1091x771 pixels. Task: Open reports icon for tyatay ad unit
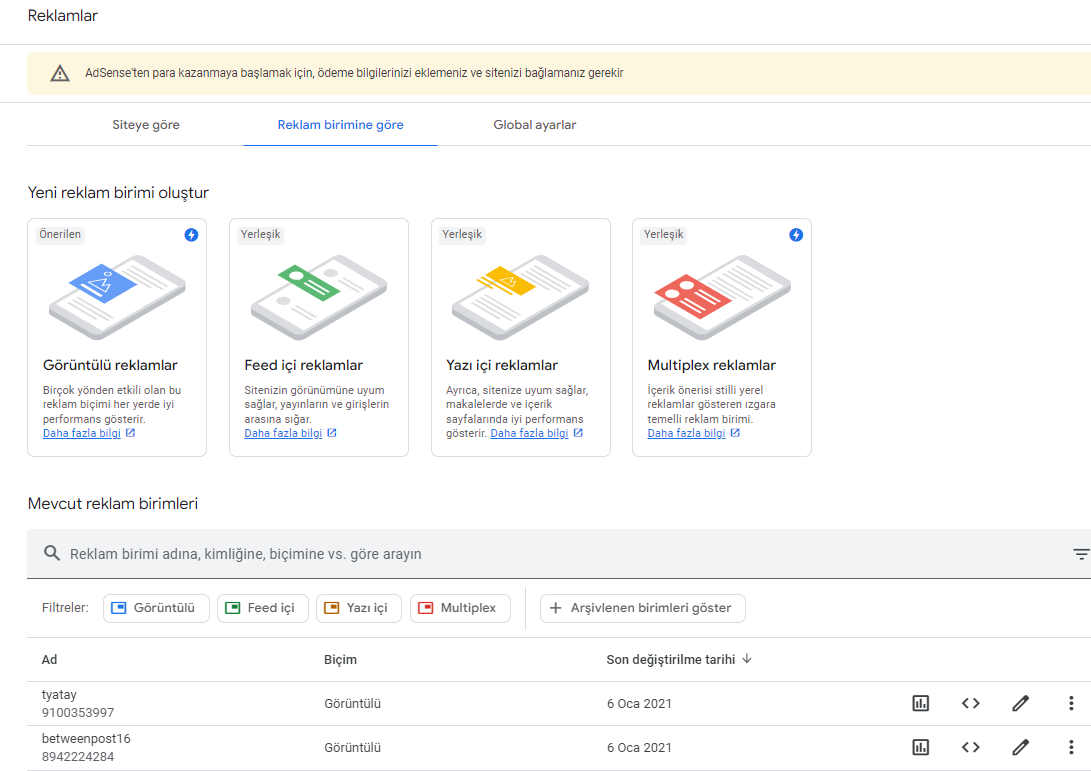click(x=920, y=703)
